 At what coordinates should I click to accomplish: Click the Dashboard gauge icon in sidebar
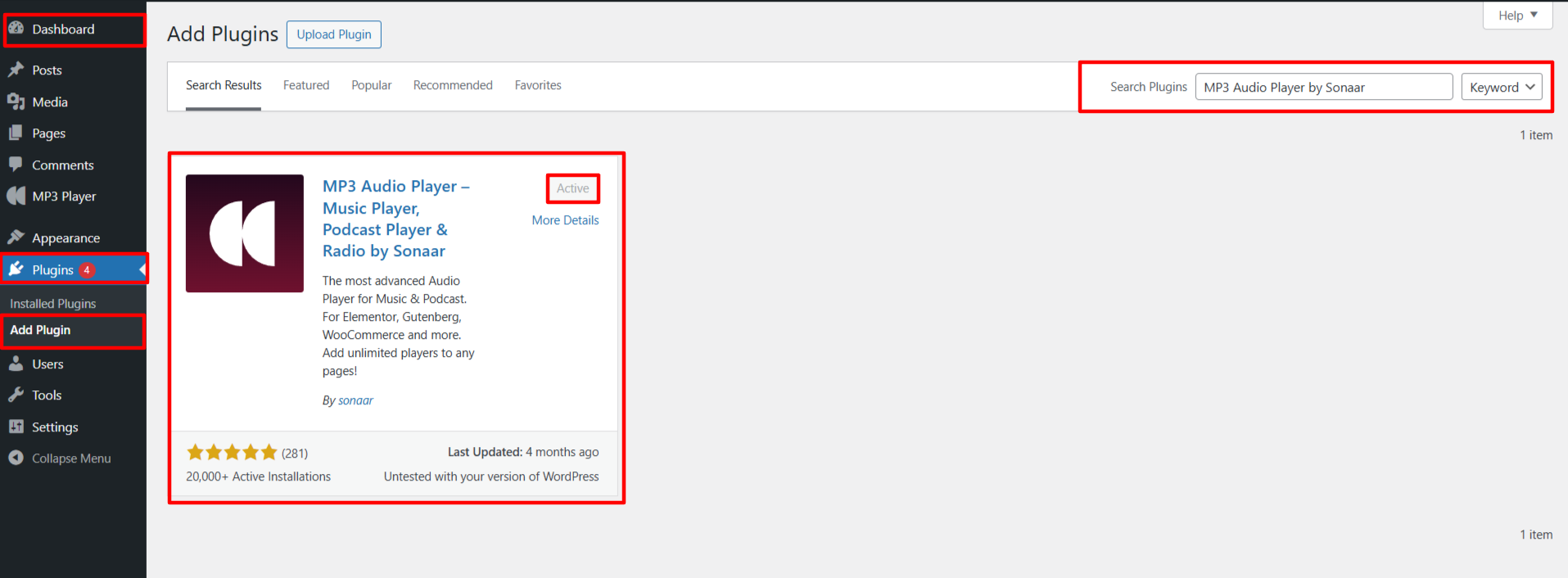pos(16,29)
